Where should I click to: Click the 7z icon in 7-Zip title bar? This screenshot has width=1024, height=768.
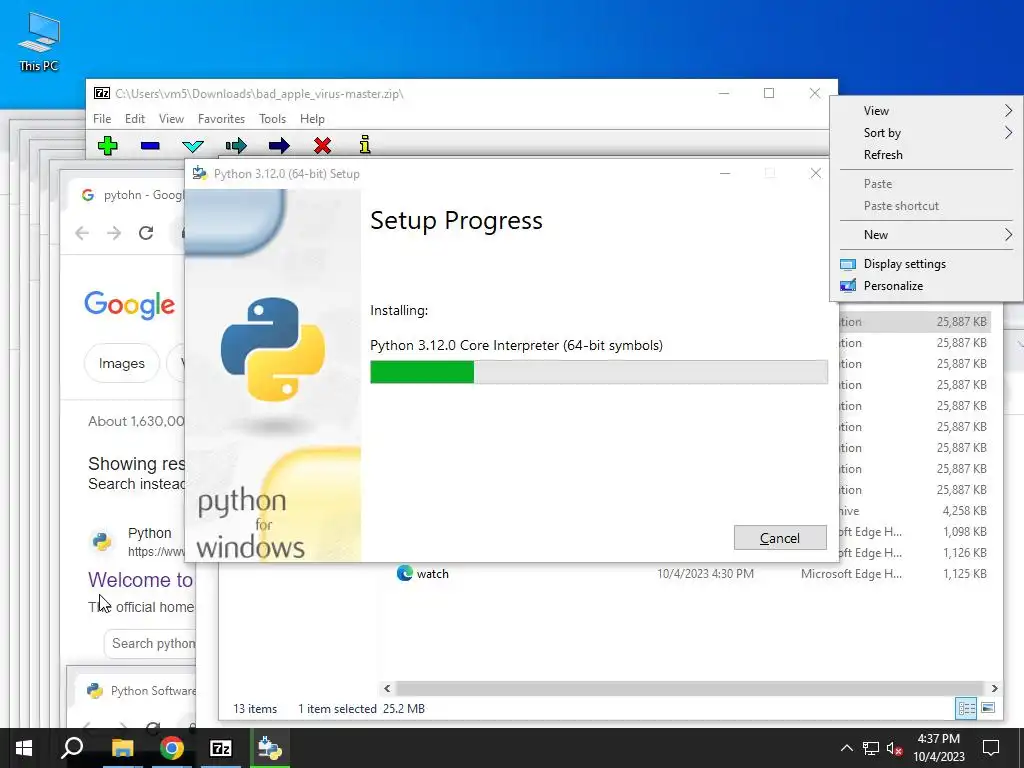102,93
